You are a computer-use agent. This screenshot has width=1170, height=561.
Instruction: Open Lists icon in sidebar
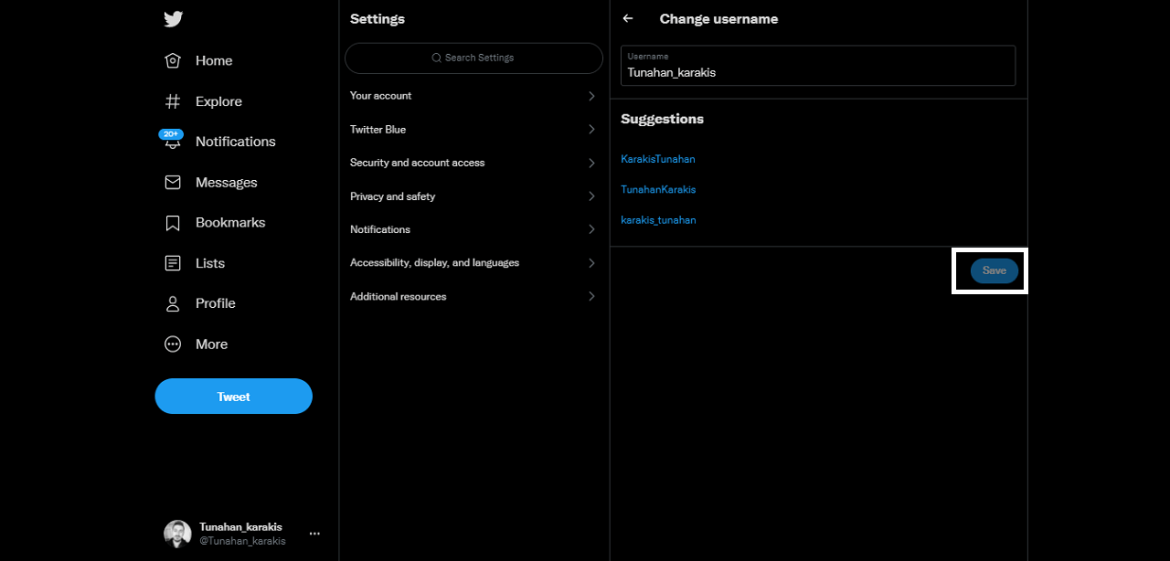coord(173,264)
